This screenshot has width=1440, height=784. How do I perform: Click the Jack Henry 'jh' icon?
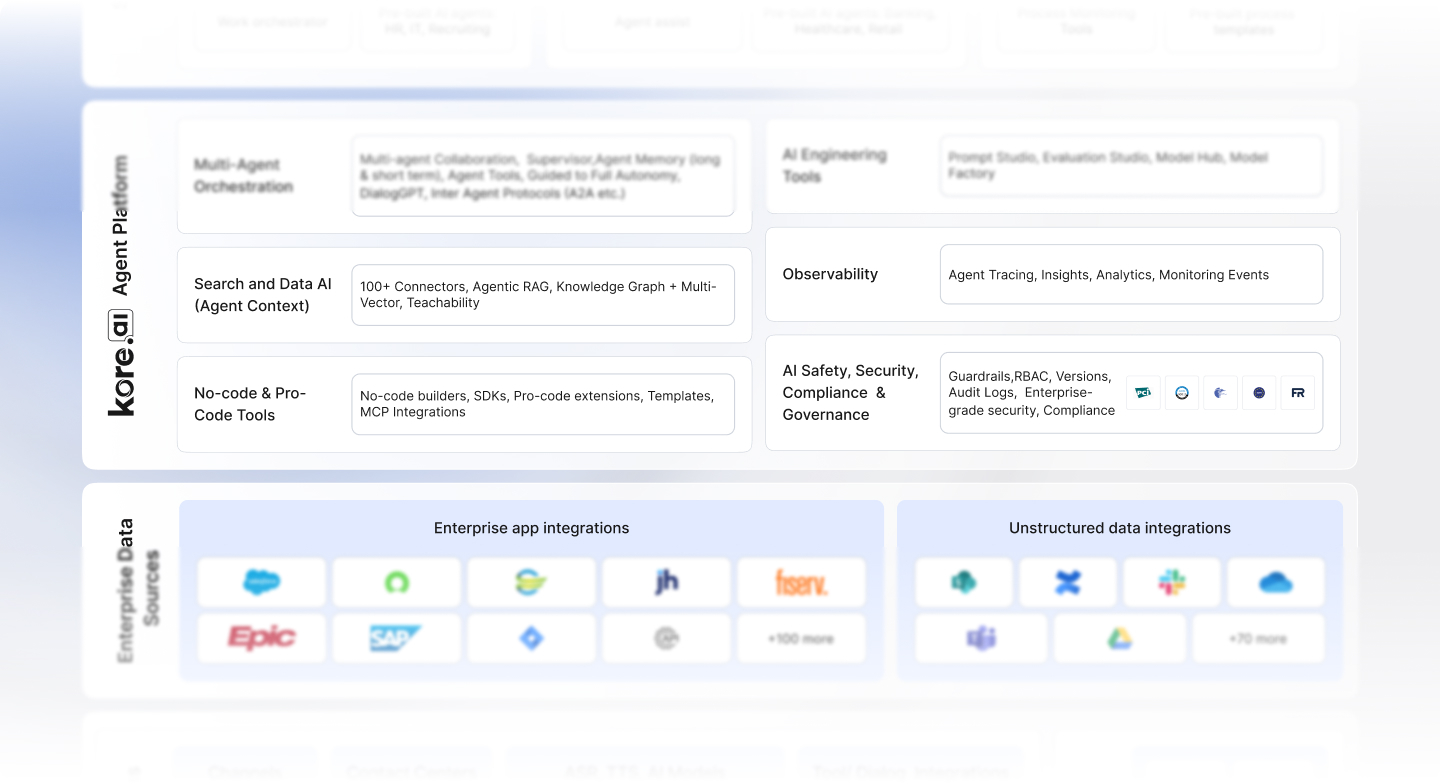click(666, 582)
